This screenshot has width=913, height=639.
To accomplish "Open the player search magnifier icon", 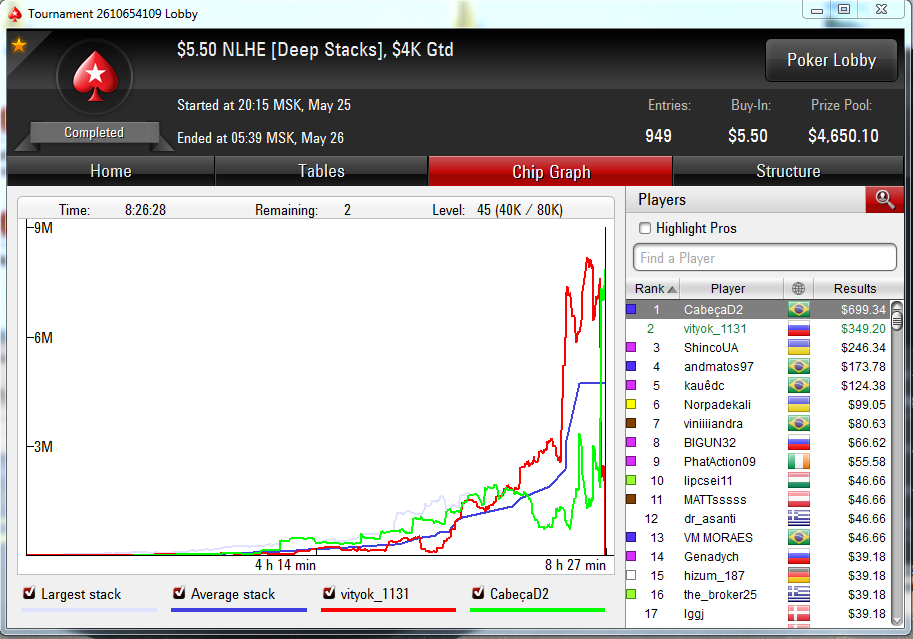I will pos(884,199).
